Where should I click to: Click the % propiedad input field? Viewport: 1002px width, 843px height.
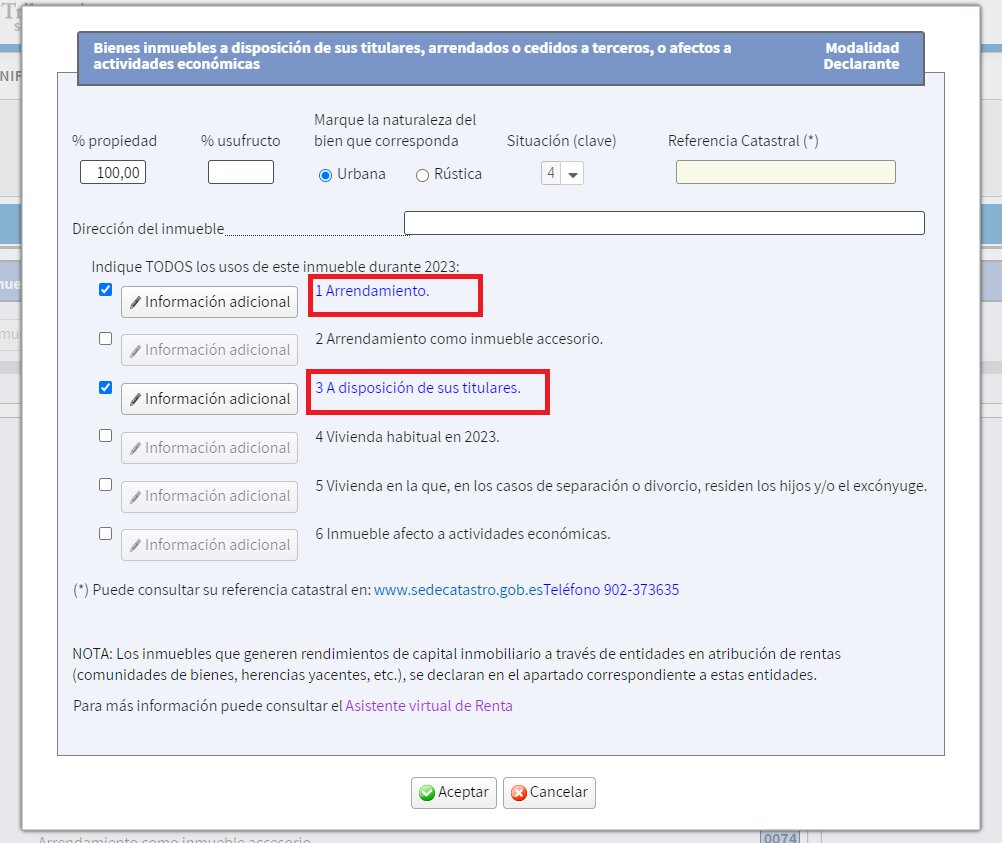click(113, 172)
